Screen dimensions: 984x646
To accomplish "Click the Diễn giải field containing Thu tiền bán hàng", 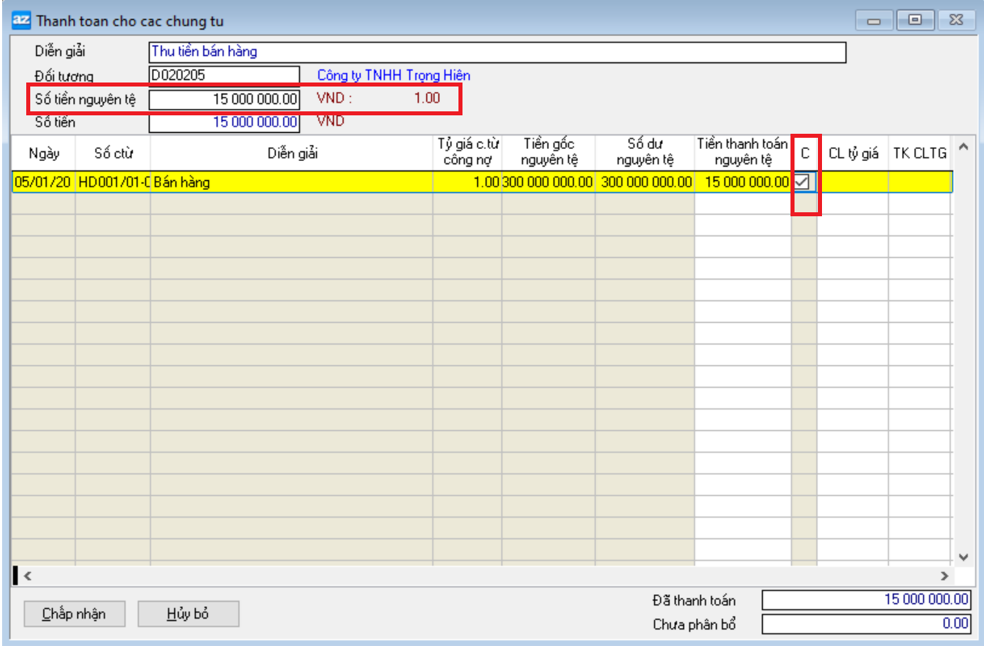I will [497, 52].
